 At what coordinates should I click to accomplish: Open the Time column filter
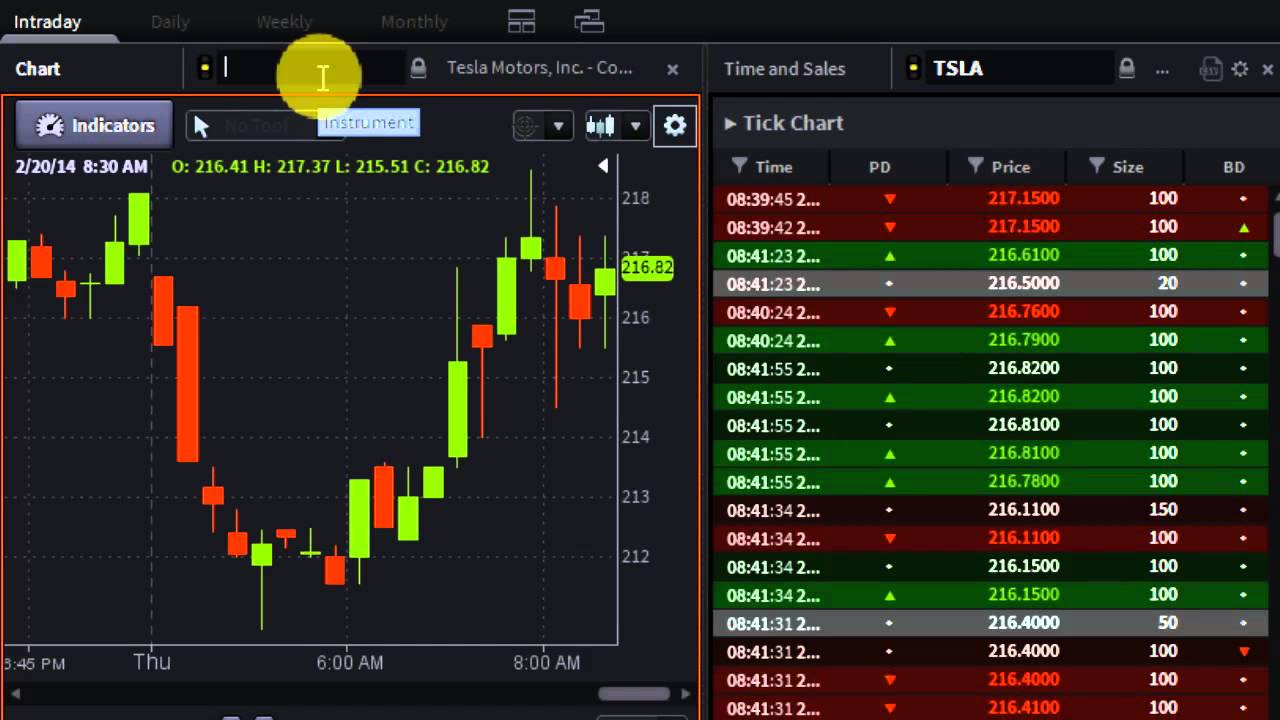740,166
